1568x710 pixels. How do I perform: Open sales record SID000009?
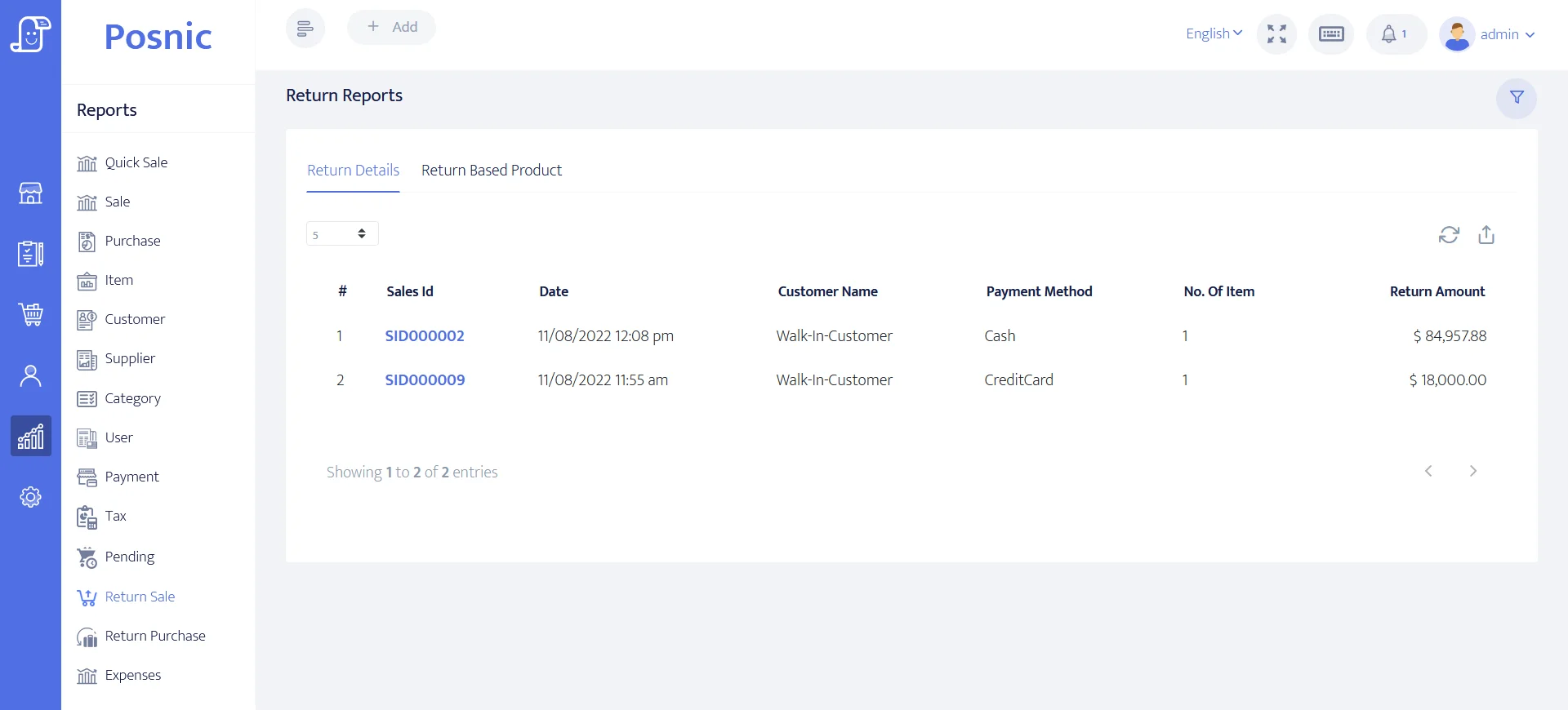[425, 380]
